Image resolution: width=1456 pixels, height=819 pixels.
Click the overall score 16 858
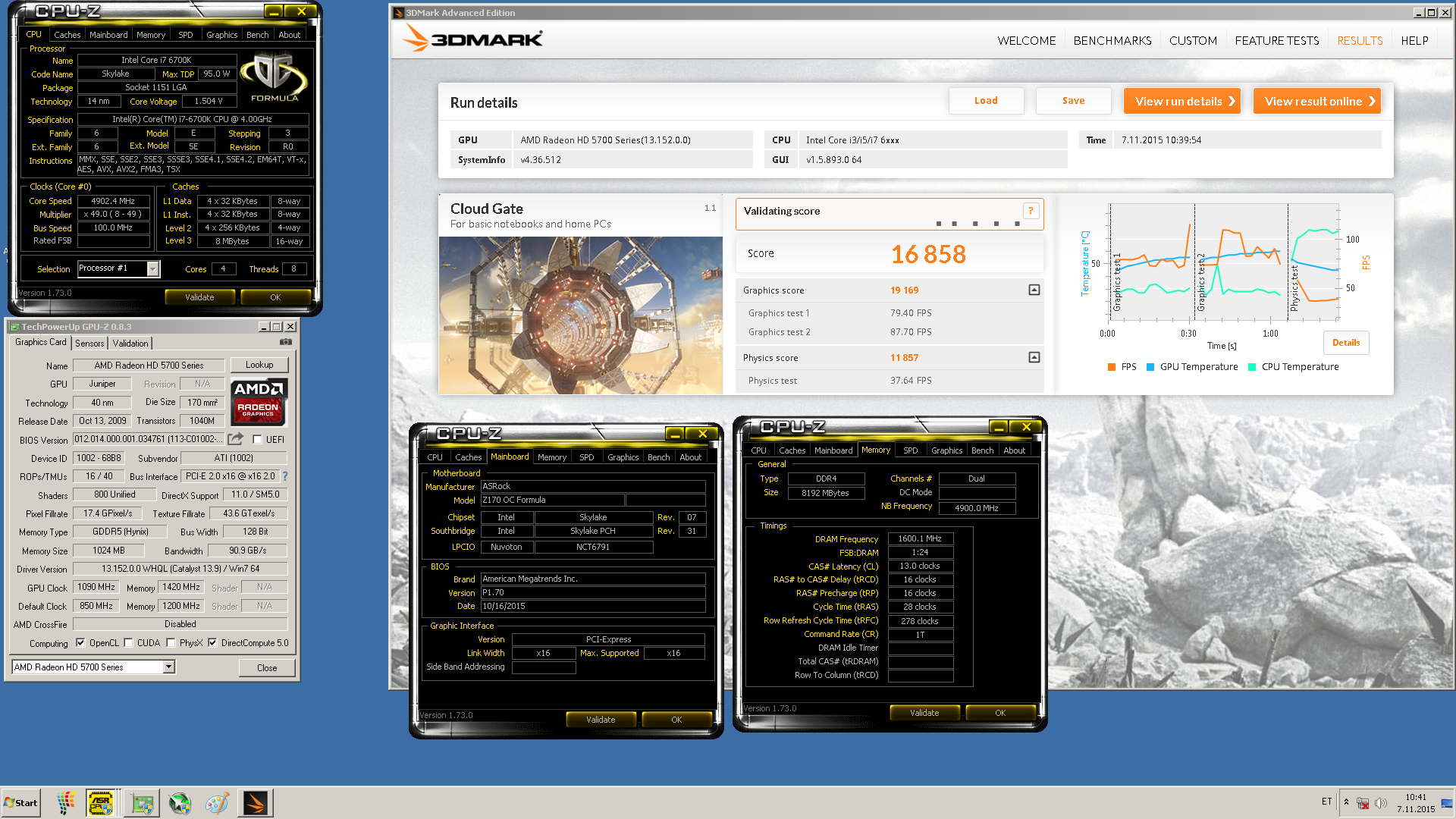(x=928, y=254)
